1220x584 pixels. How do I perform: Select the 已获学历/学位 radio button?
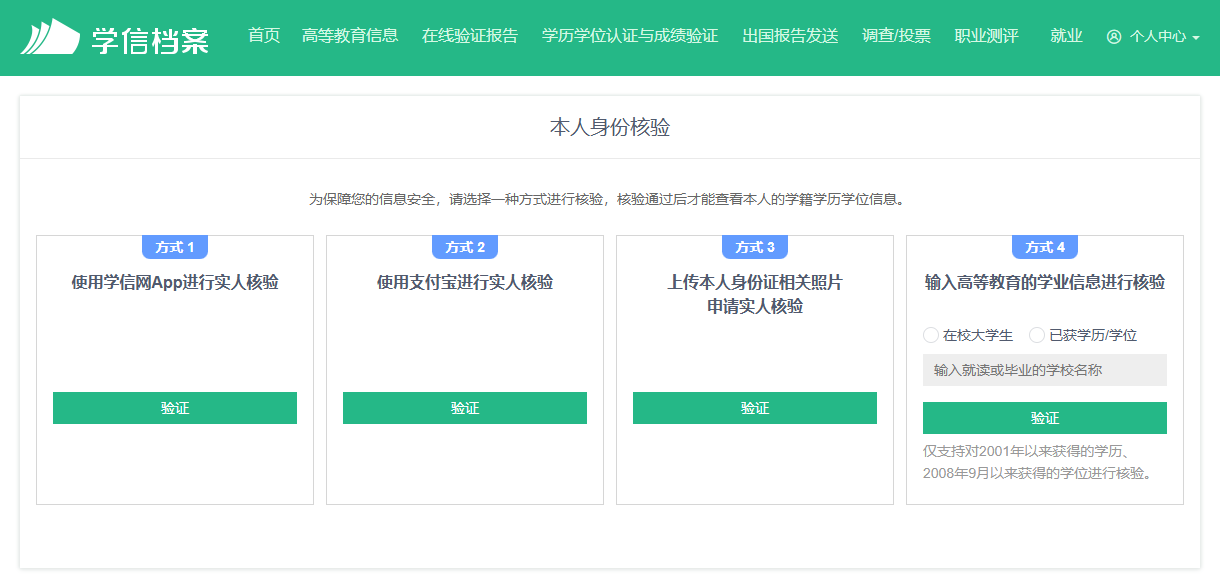coord(1037,335)
